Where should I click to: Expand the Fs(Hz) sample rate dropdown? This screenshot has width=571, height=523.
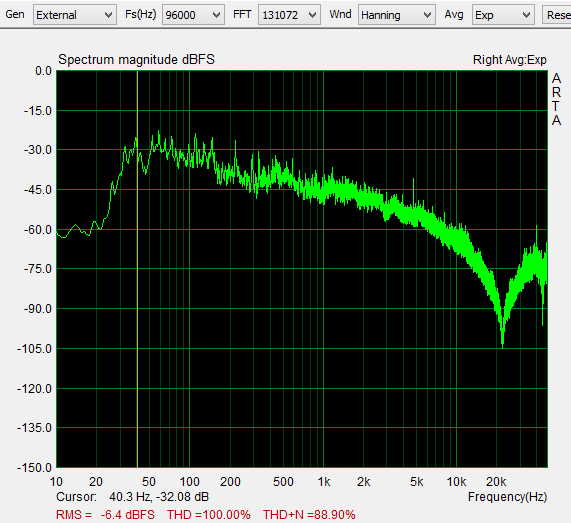pyautogui.click(x=193, y=15)
